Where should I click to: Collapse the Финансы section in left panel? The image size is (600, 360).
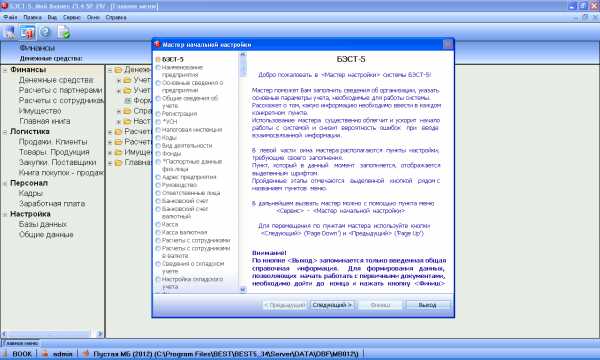5,70
